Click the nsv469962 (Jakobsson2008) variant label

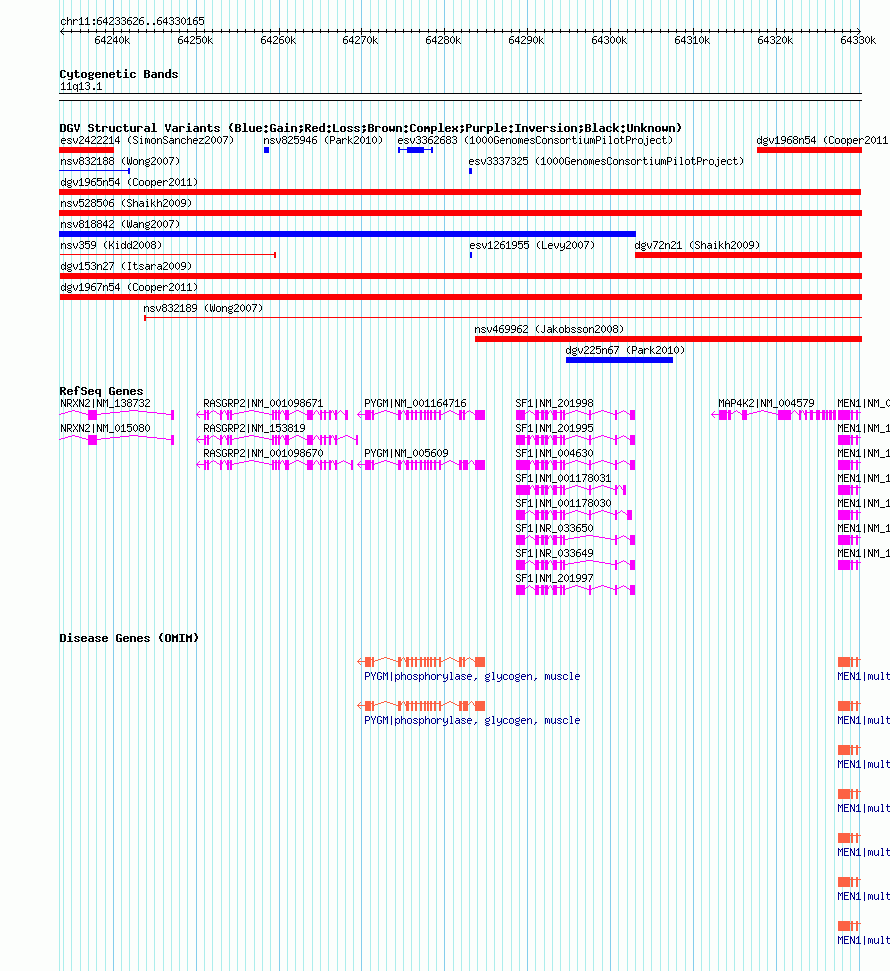549,330
